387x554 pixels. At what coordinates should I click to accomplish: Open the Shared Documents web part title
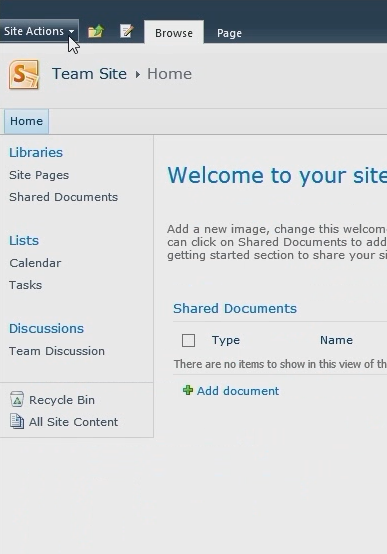[235, 308]
